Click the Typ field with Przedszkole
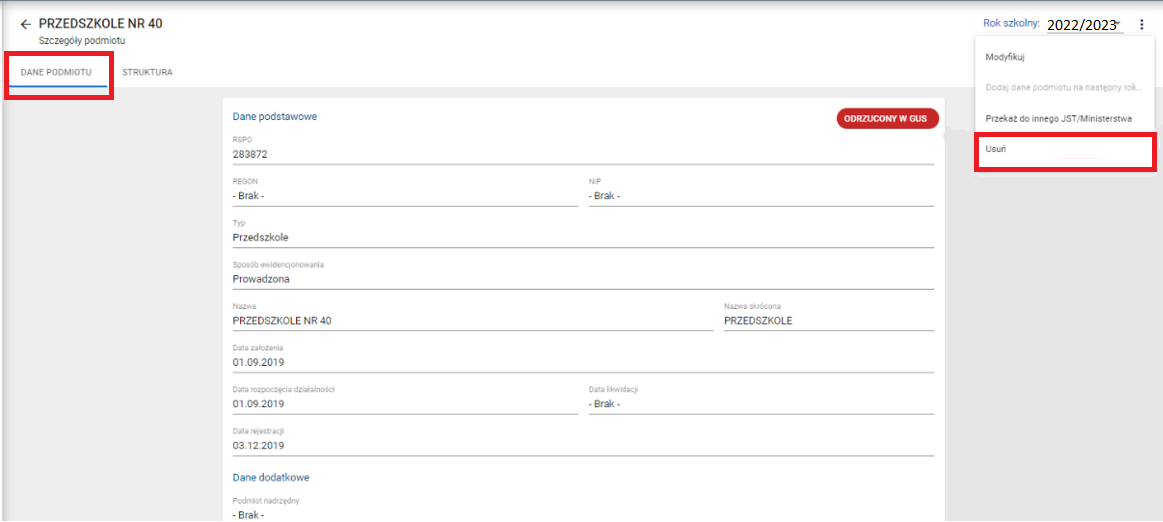This screenshot has height=522, width=1163. [x=583, y=238]
